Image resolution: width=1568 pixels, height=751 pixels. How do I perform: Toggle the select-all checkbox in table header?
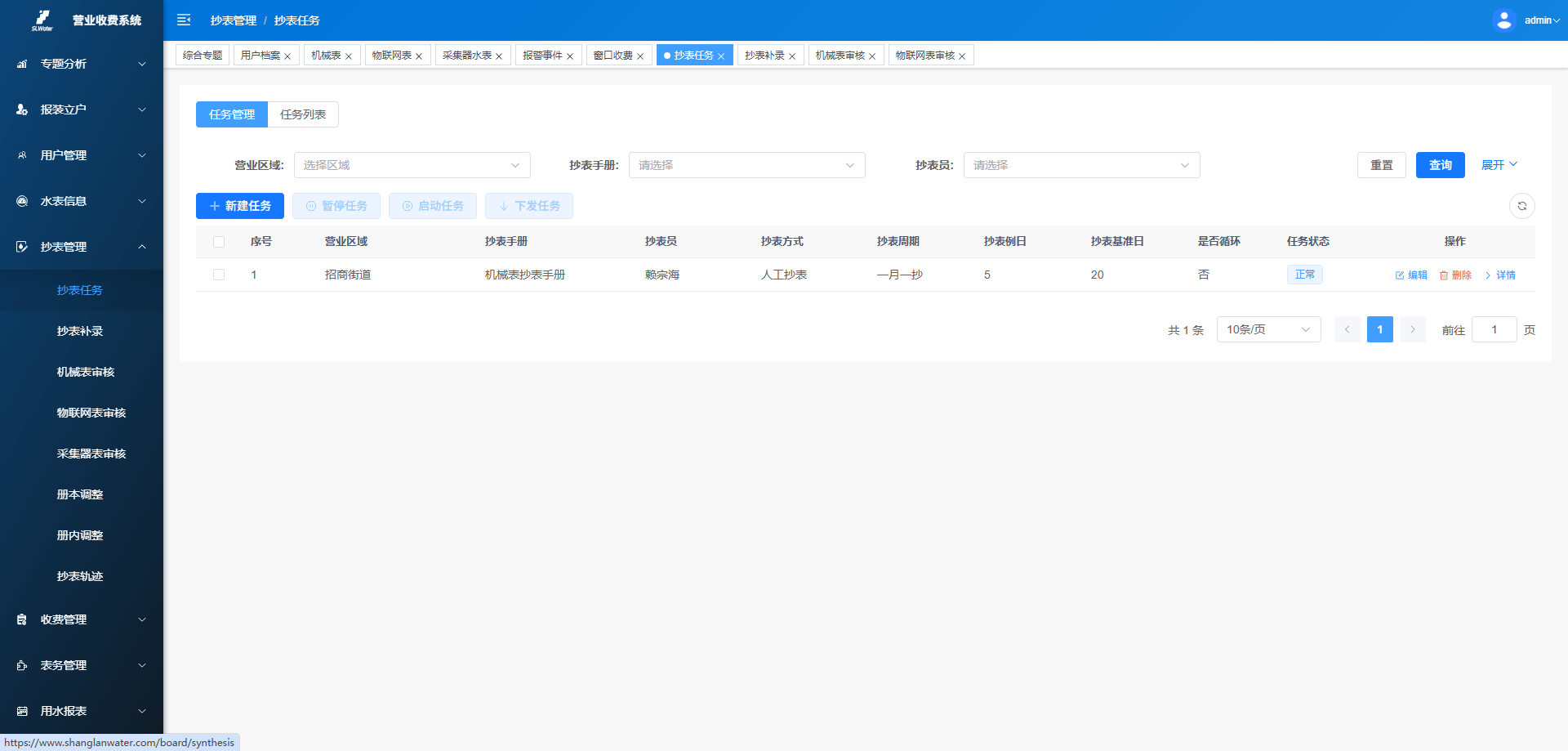pyautogui.click(x=219, y=242)
